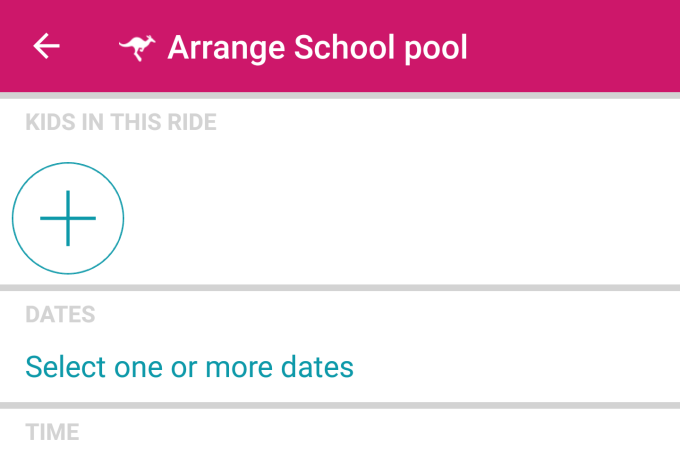Screen dimensions: 680x456
Task: Click the Arrange School pool title
Action: tap(317, 47)
